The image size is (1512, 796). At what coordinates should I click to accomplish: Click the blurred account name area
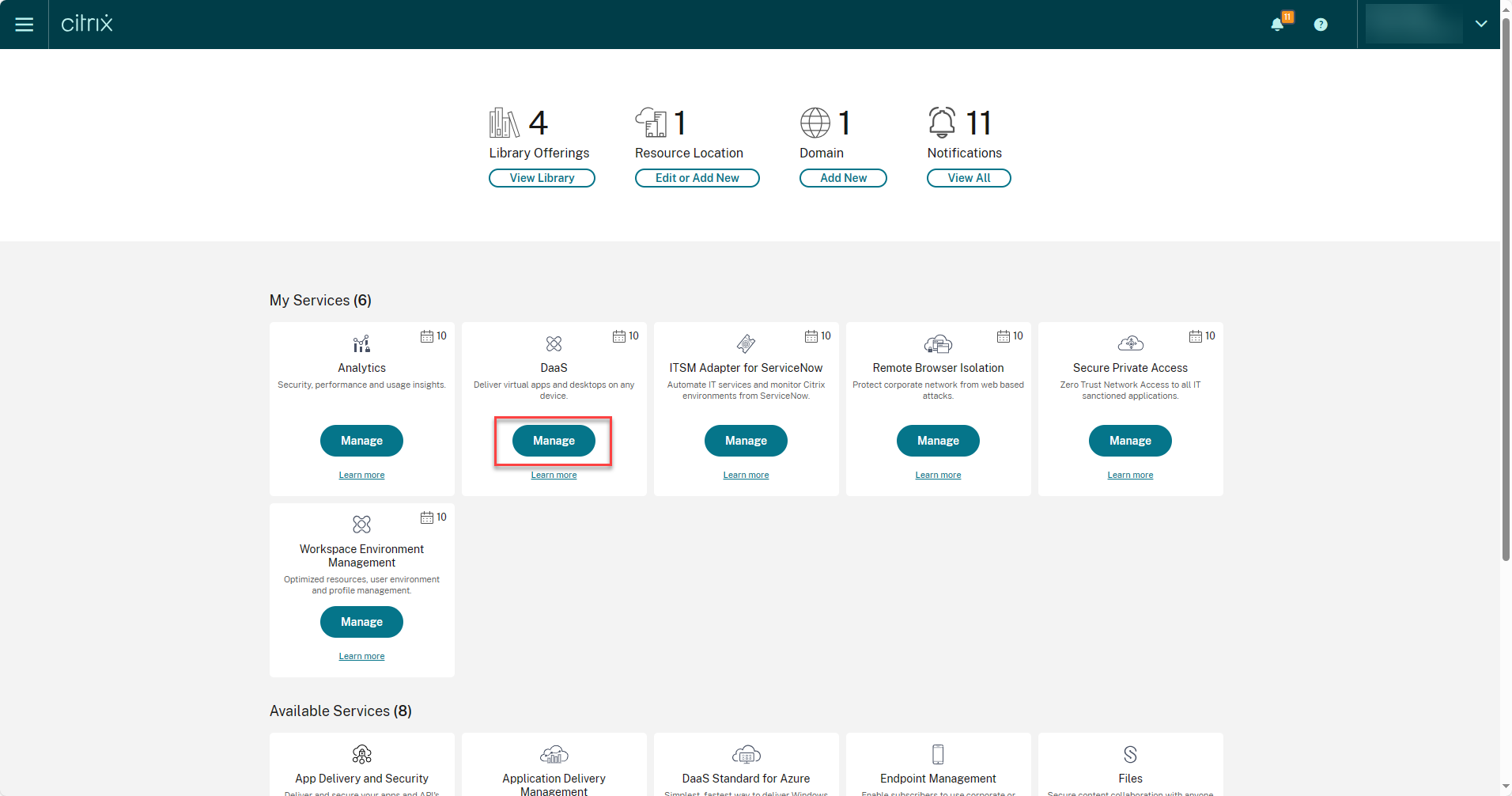click(x=1414, y=25)
